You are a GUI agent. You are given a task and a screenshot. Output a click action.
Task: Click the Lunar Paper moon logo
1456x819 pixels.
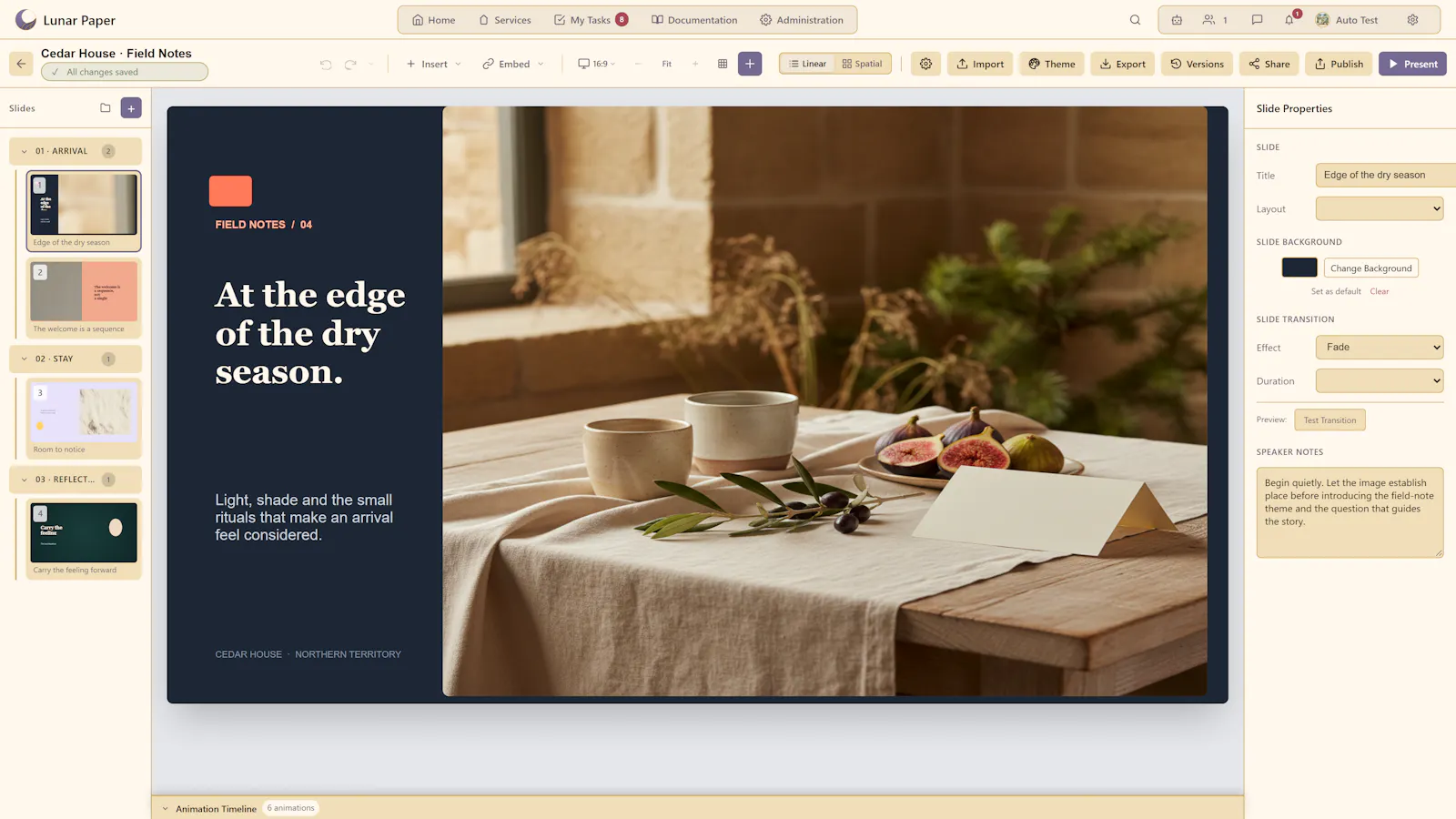pos(25,20)
